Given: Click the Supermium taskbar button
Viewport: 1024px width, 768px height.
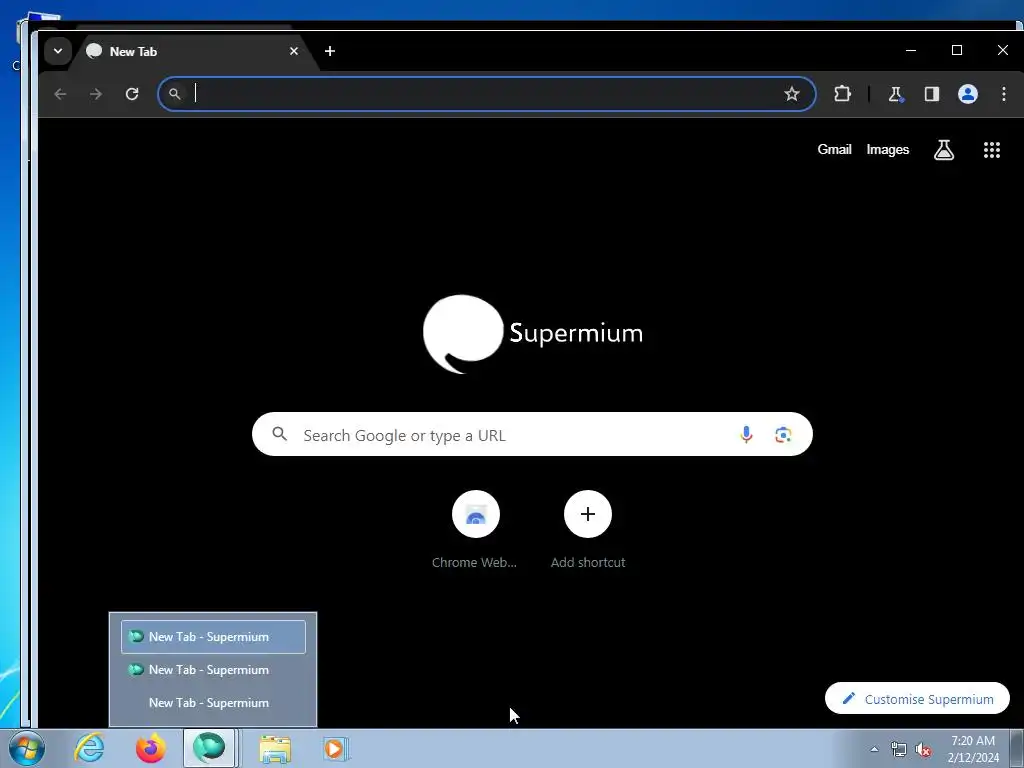Looking at the screenshot, I should coord(210,748).
